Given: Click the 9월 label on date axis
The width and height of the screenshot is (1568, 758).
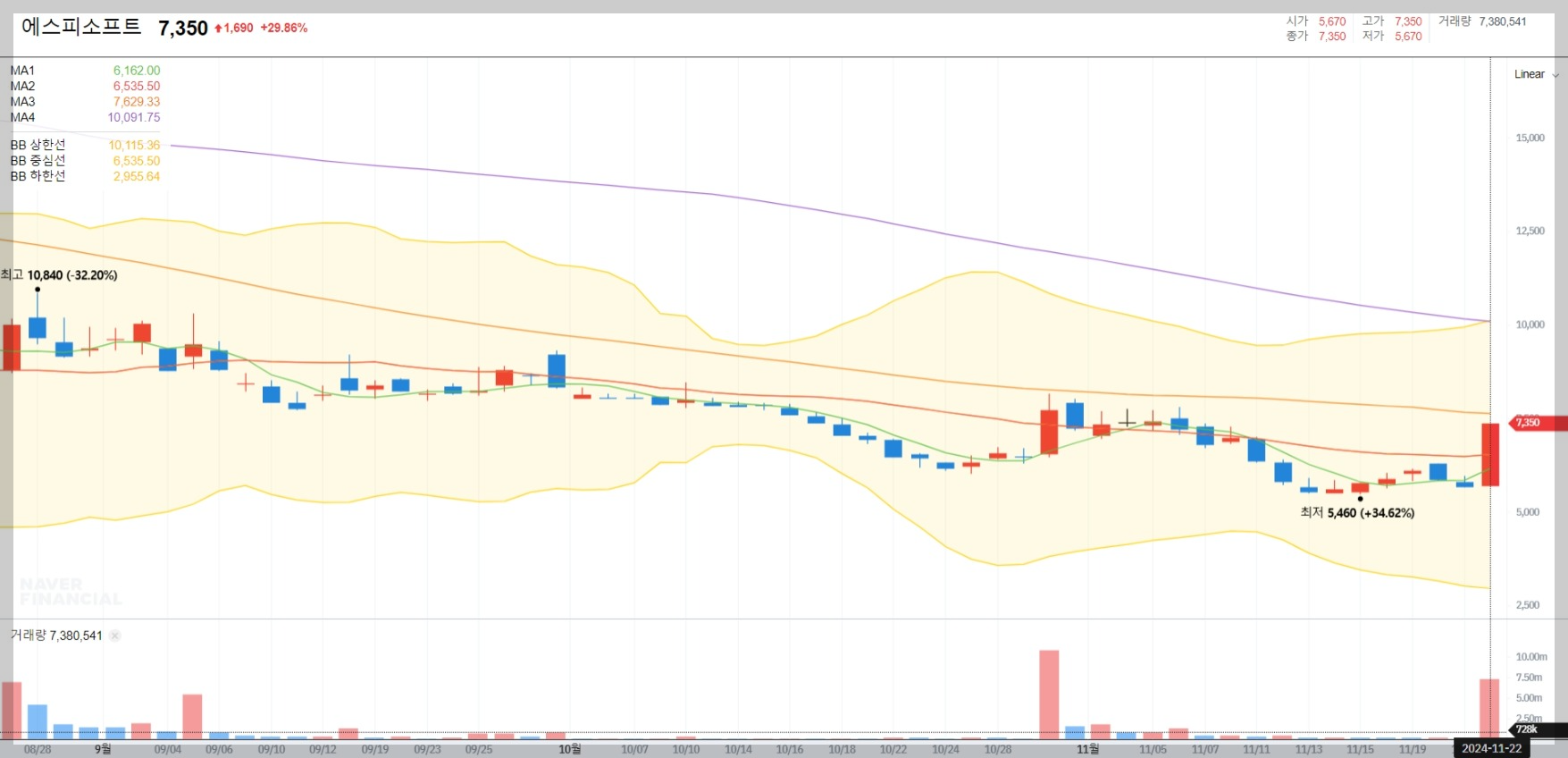Looking at the screenshot, I should [104, 749].
